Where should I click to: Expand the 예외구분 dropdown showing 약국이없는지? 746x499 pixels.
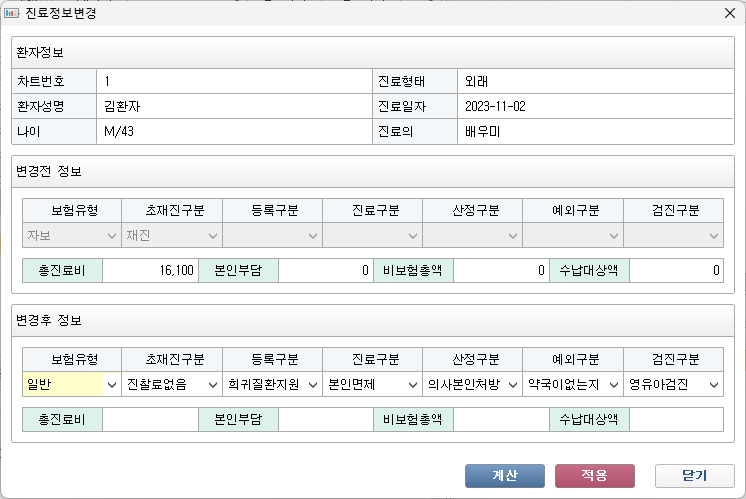pyautogui.click(x=572, y=384)
